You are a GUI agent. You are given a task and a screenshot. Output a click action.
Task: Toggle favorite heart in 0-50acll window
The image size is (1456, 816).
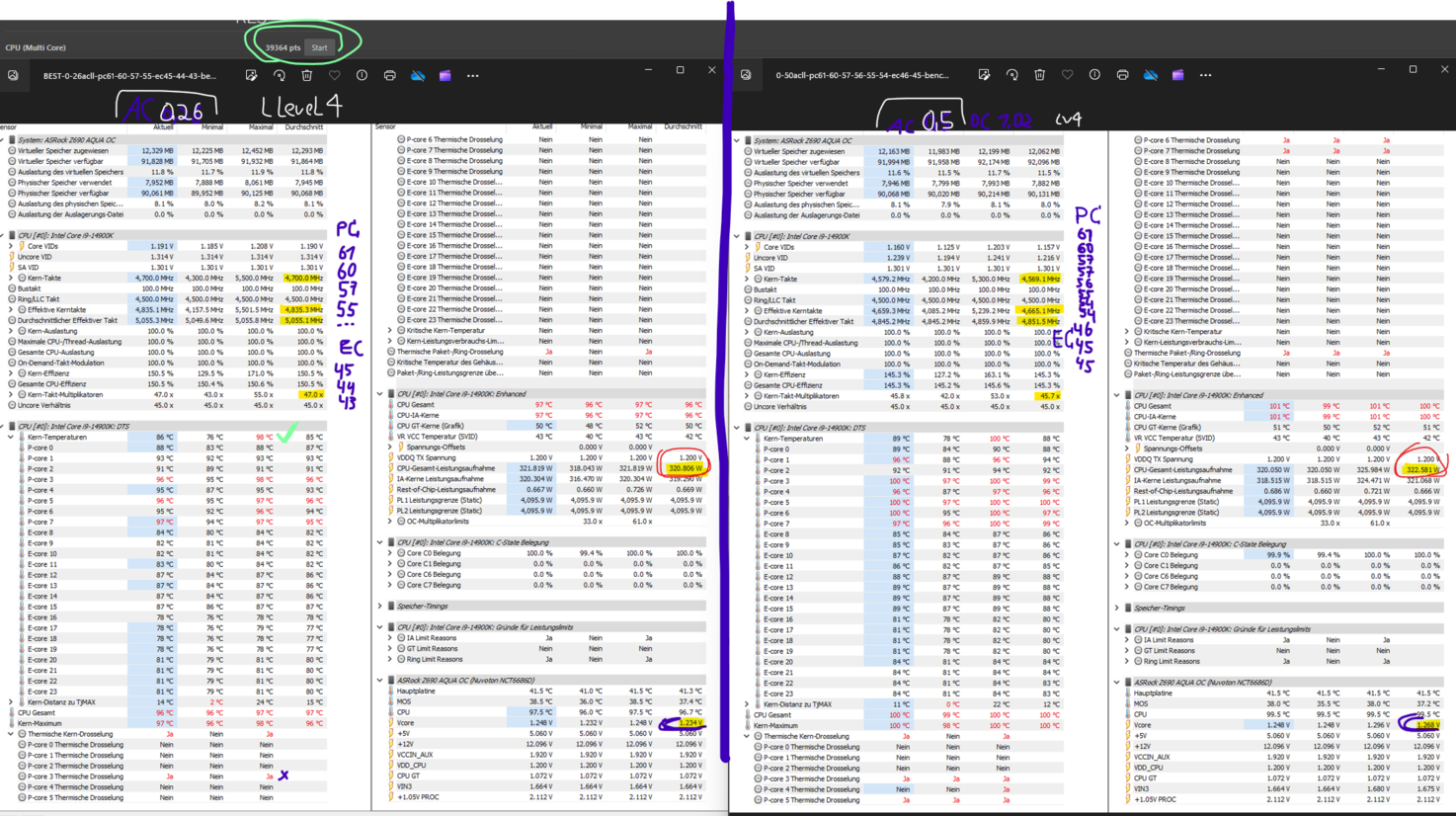click(x=1067, y=75)
